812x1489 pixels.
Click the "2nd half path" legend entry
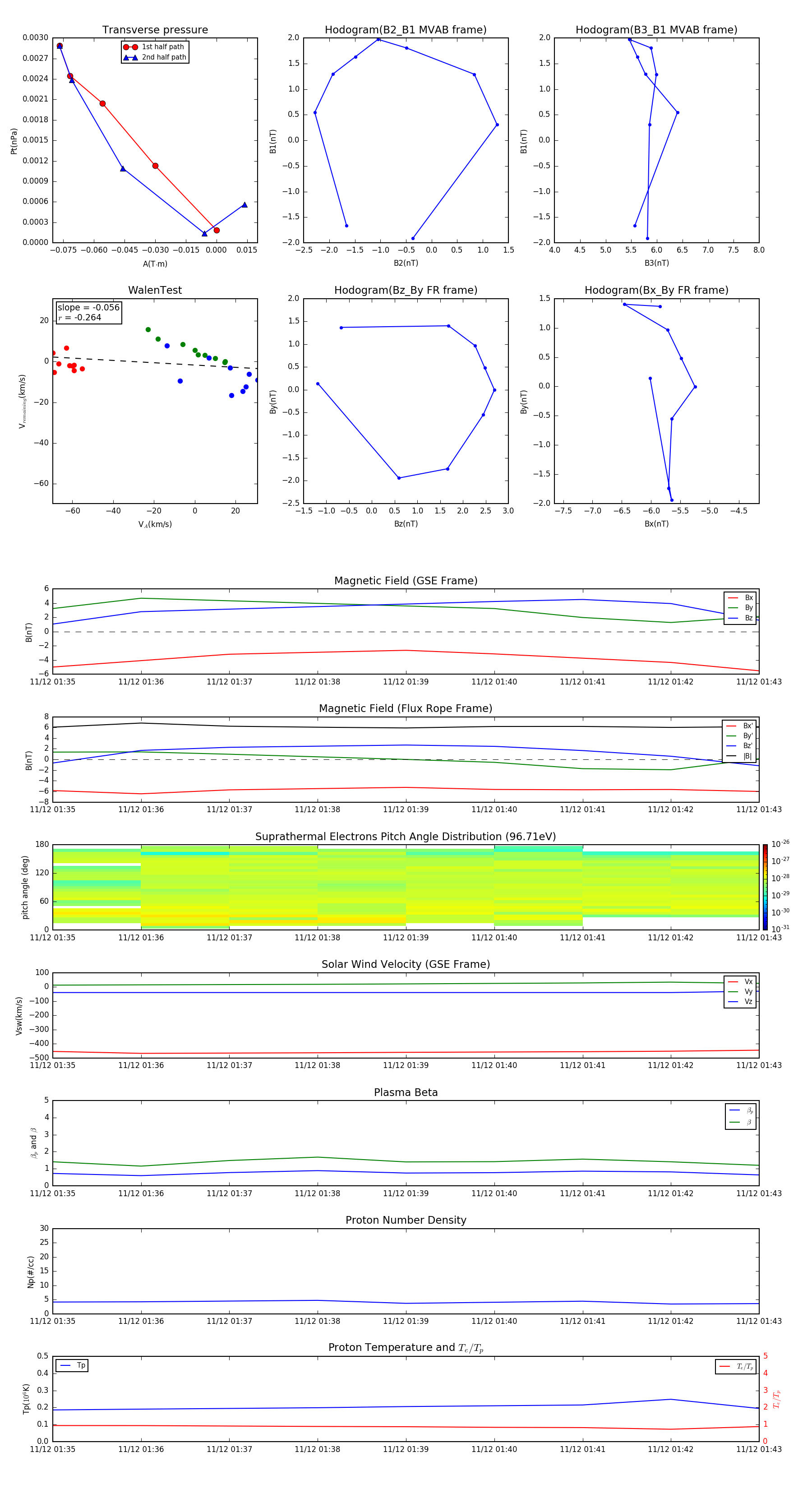pyautogui.click(x=154, y=57)
